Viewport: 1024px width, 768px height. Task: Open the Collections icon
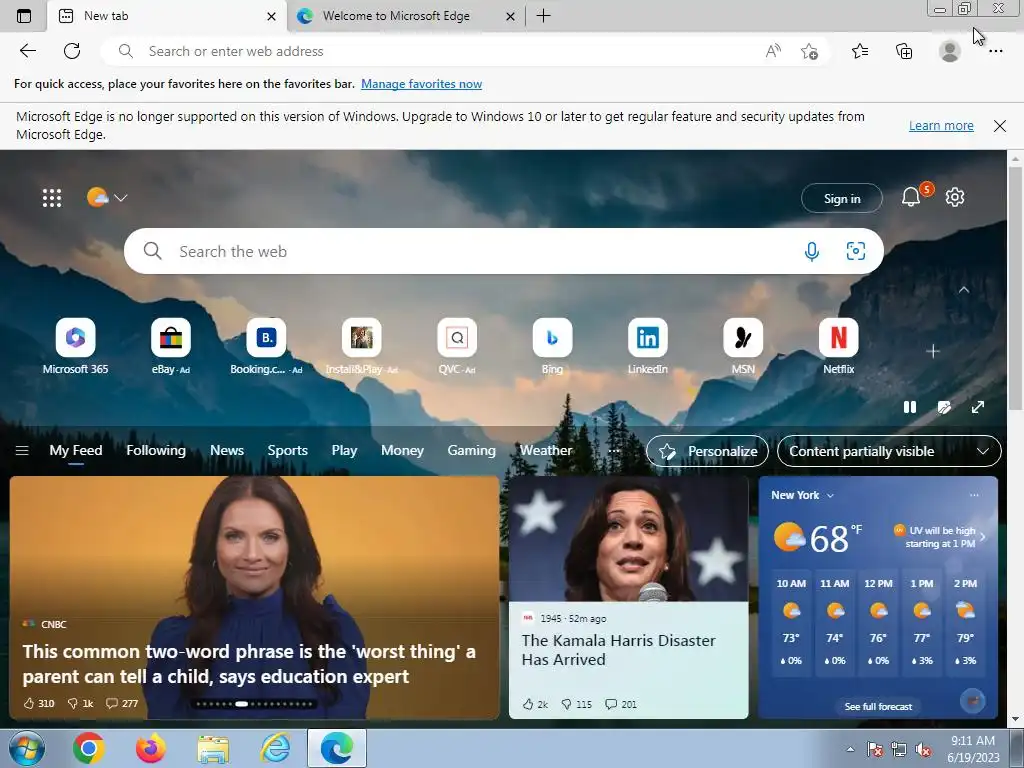[904, 51]
